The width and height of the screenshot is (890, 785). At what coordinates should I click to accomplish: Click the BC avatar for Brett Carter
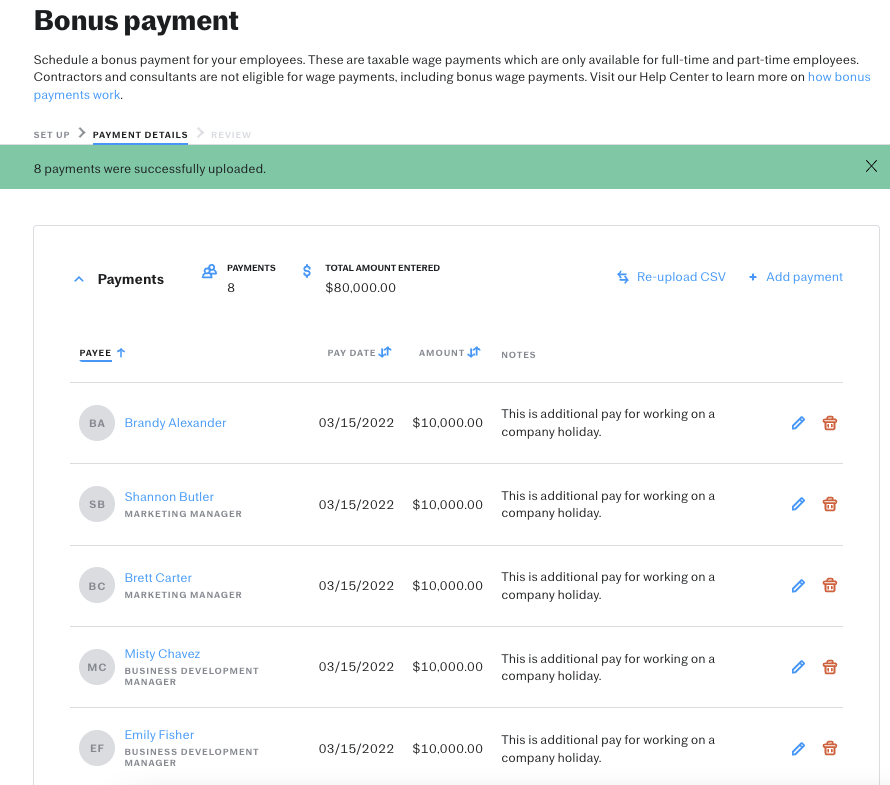pos(97,585)
